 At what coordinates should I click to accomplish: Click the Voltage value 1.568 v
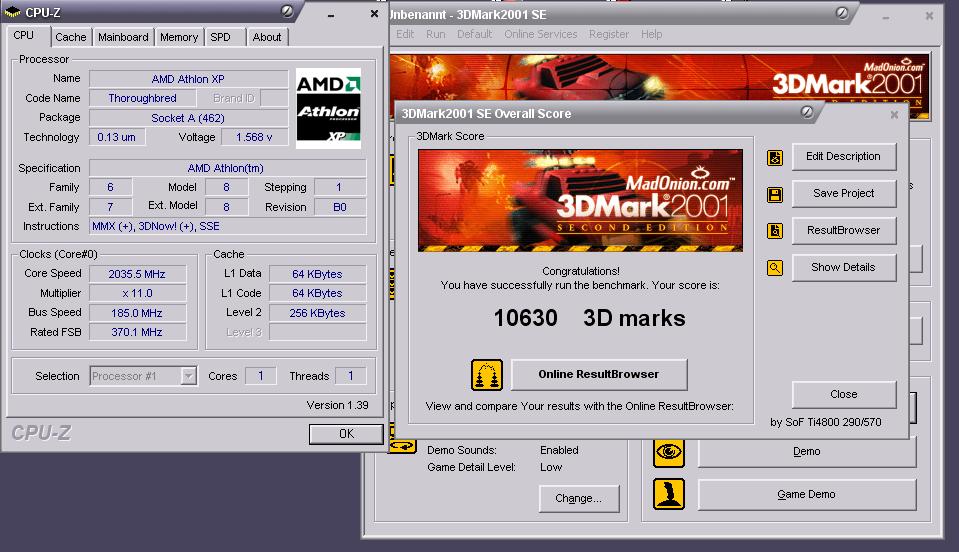pyautogui.click(x=254, y=137)
